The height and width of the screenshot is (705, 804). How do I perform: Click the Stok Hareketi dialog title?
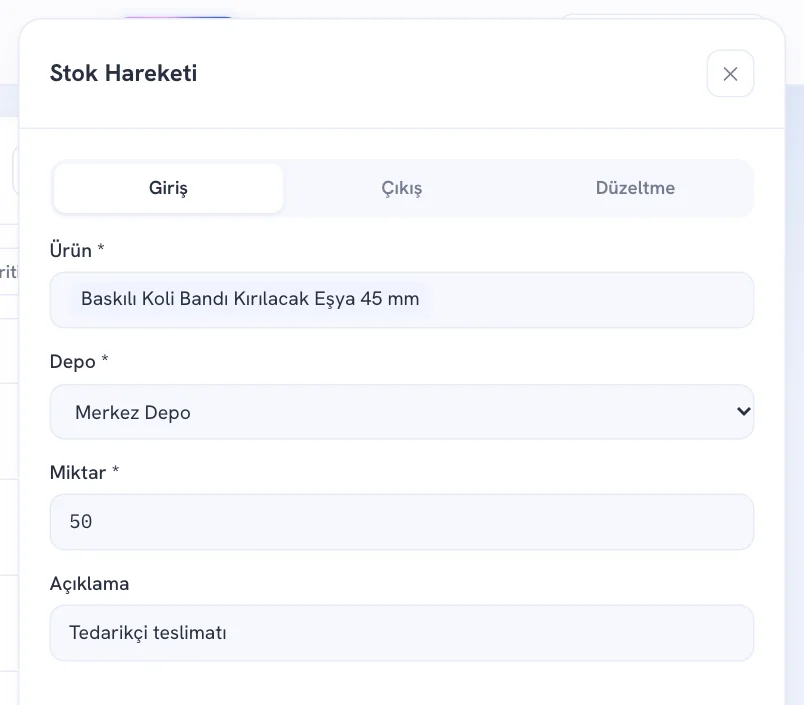pos(123,73)
